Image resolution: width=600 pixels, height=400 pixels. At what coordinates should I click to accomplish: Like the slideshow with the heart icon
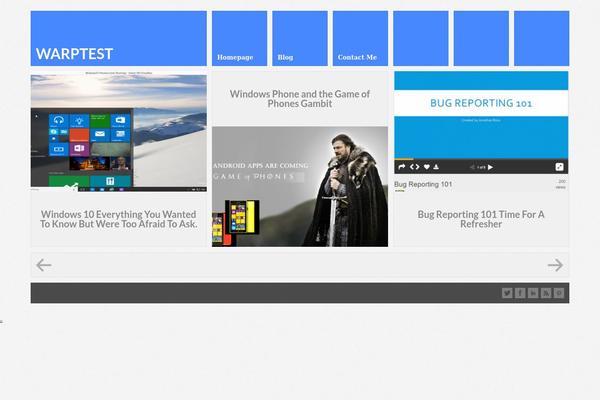point(427,167)
